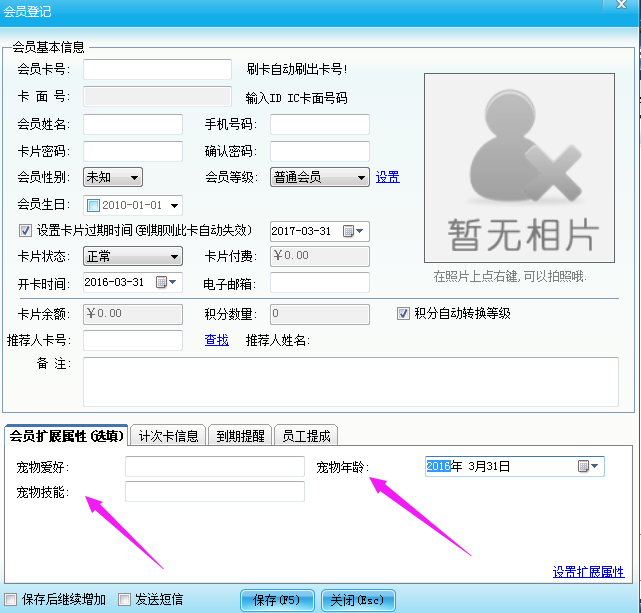Switch to 会员扩展属性(选填) tab
This screenshot has height=613, width=641.
(66, 436)
